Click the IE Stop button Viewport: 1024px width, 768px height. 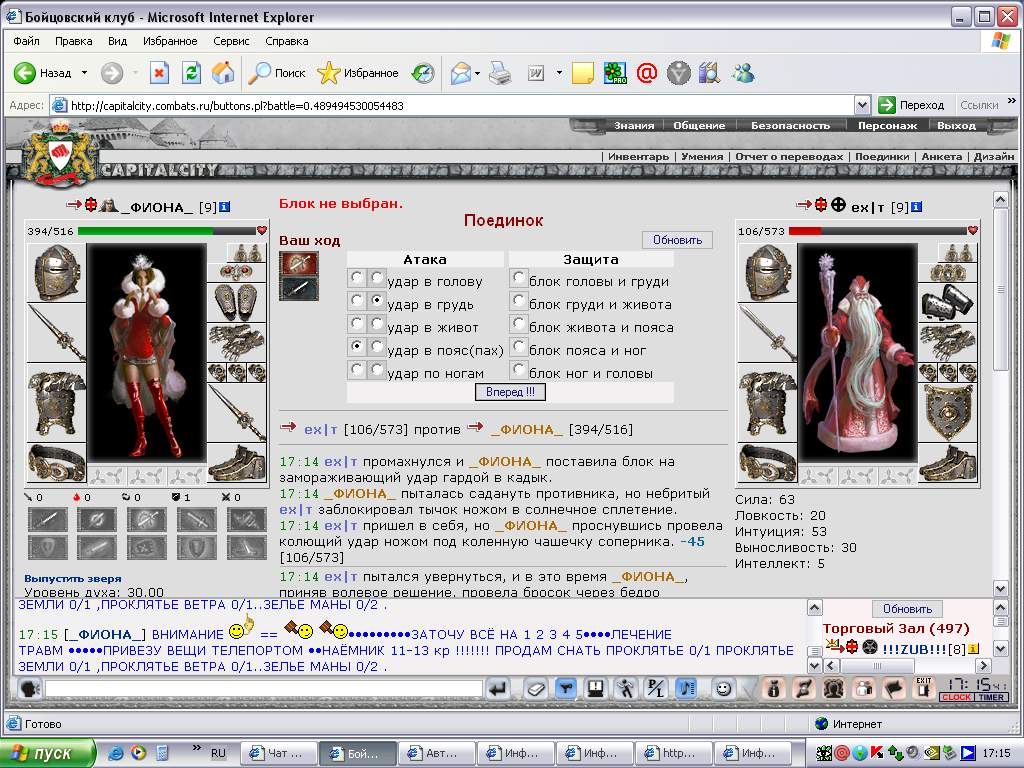[159, 73]
